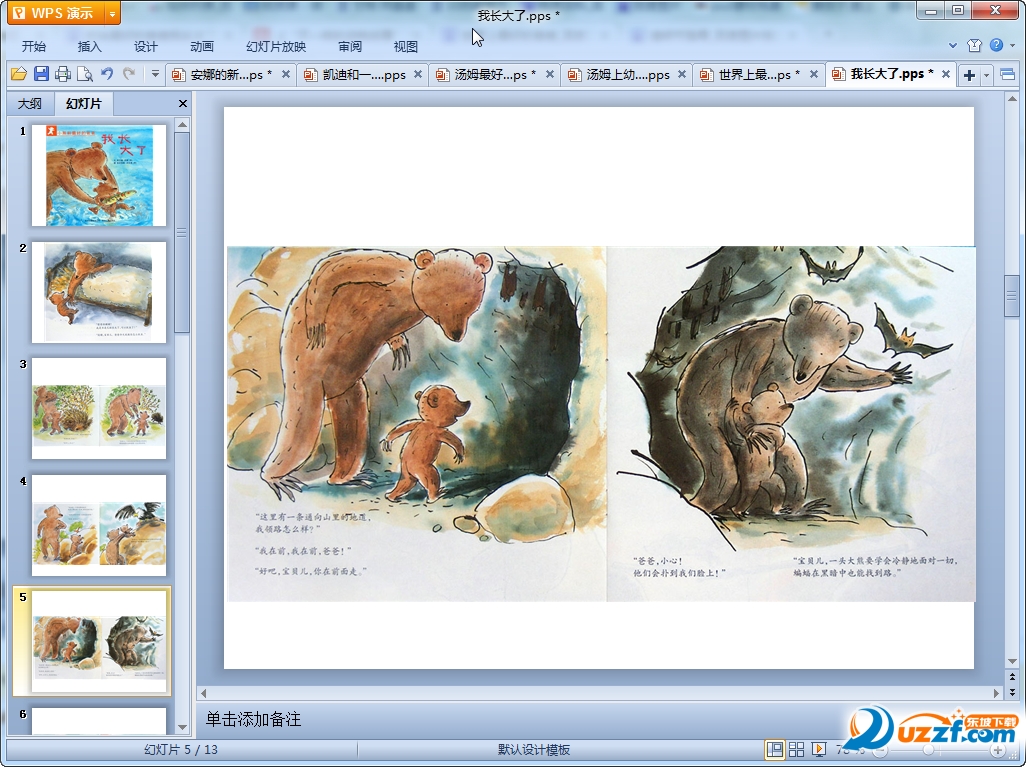Click thumbnail panel scroll down arrow
The height and width of the screenshot is (767, 1026).
pos(183,727)
